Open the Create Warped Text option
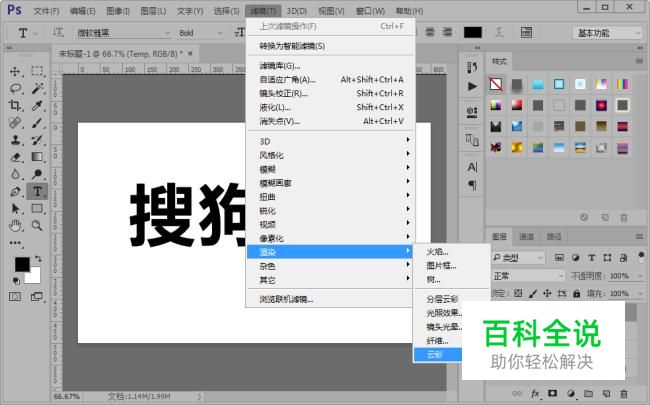Viewport: 650px width, 405px height. pos(500,32)
